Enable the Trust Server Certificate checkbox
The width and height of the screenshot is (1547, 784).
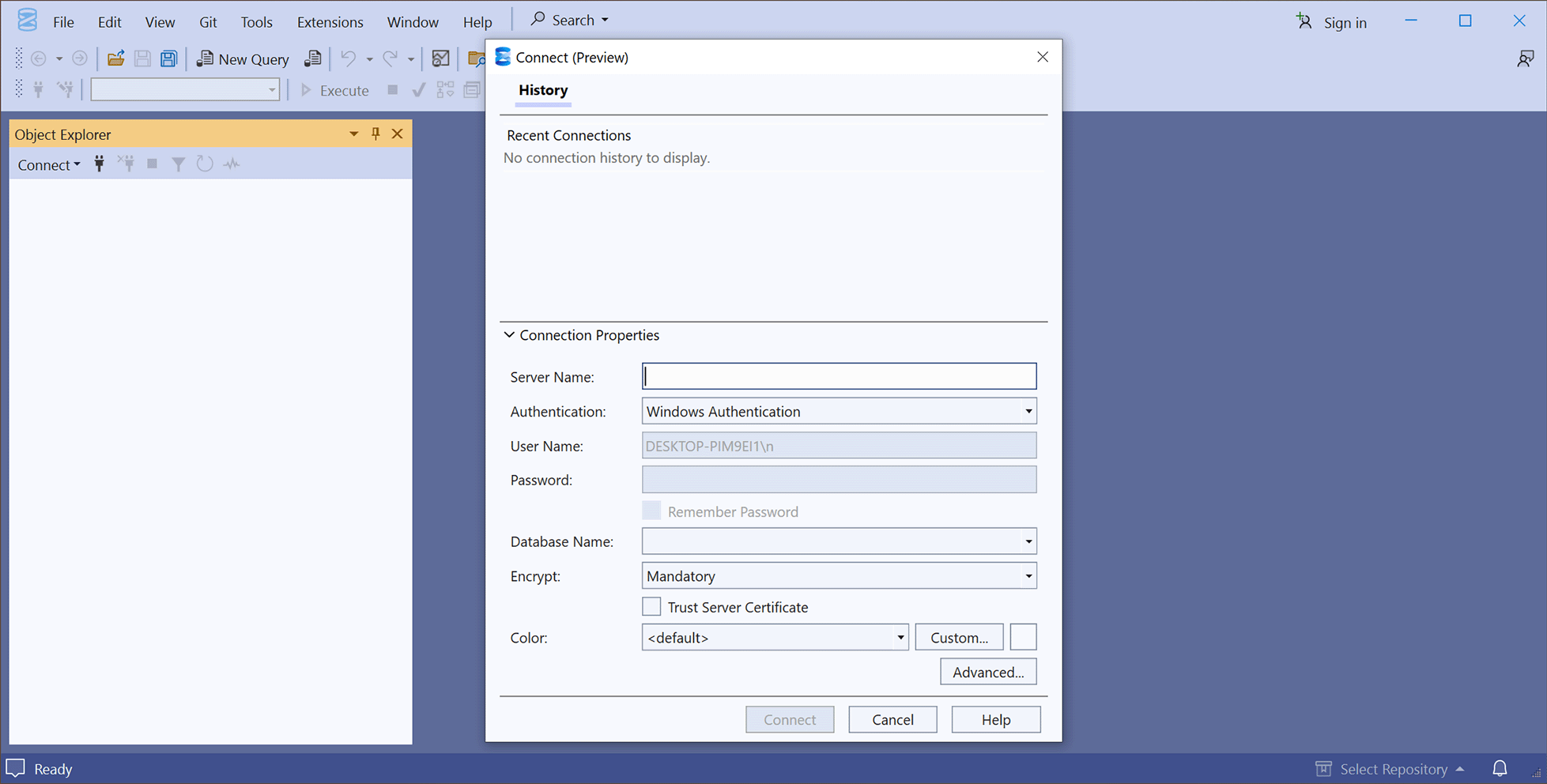(x=651, y=606)
